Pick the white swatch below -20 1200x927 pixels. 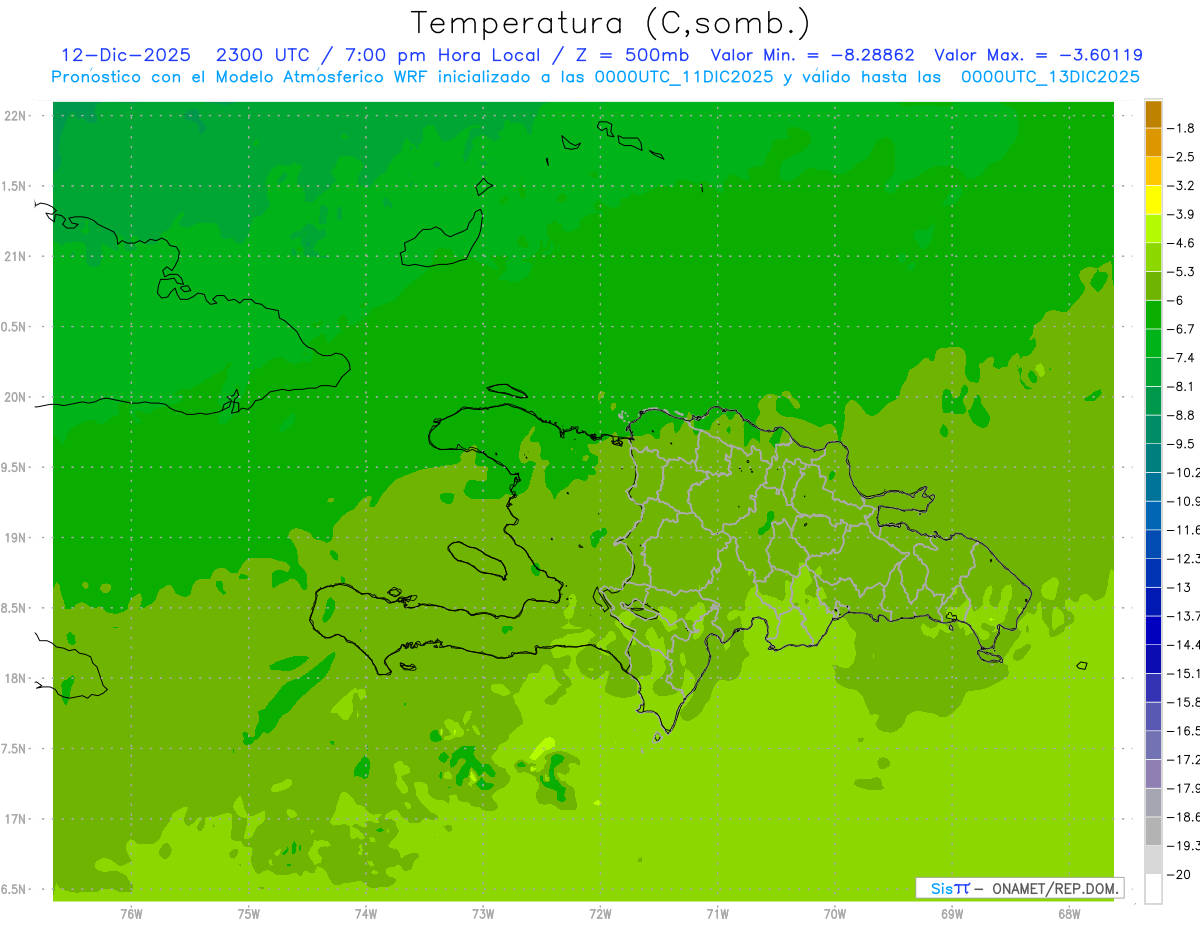pos(1153,889)
